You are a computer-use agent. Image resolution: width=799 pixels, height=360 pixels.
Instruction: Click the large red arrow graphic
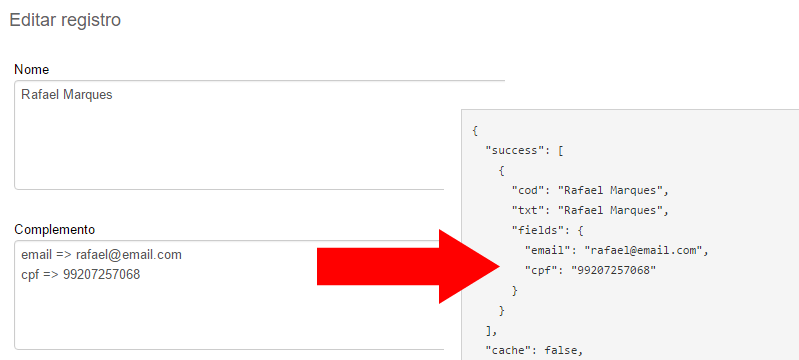[x=408, y=266]
